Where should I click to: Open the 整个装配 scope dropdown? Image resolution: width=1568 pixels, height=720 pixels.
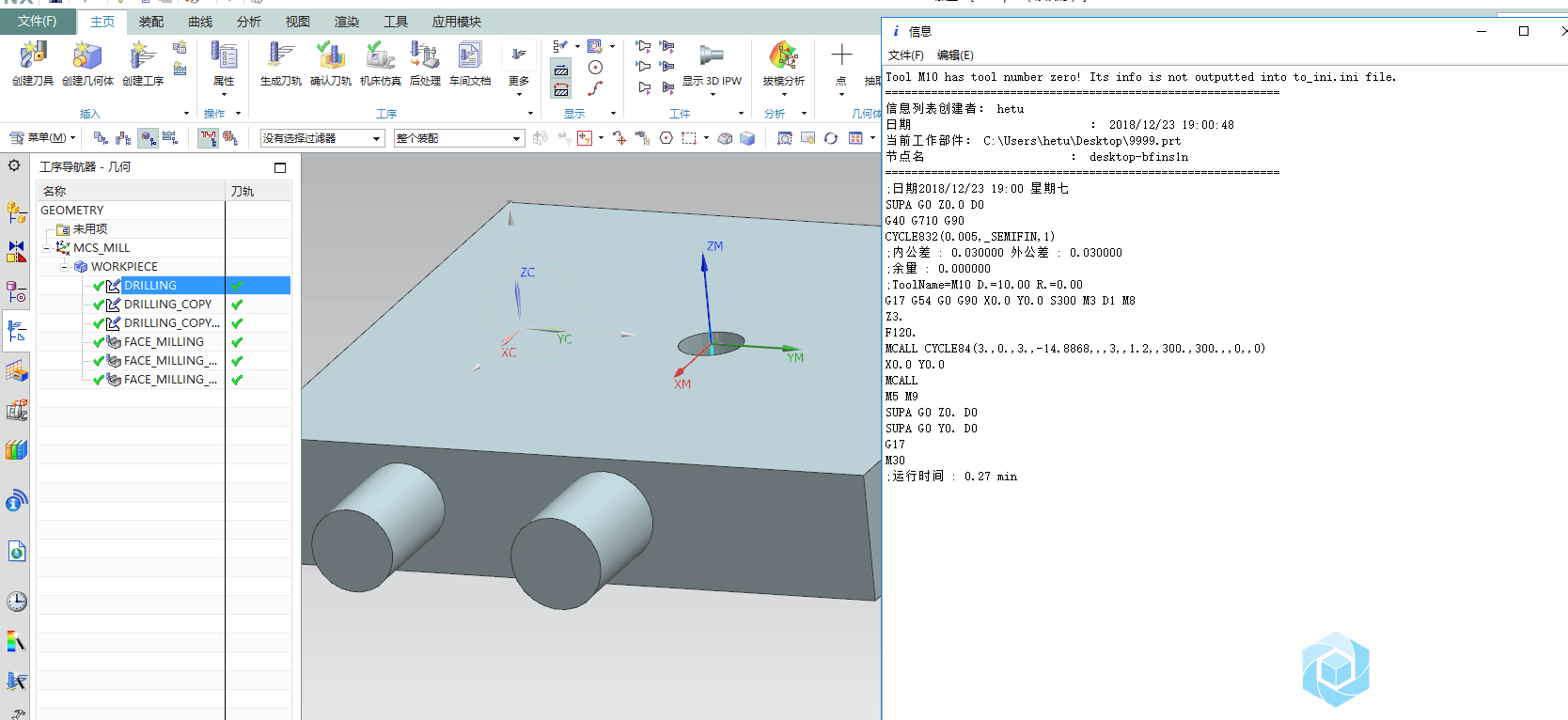click(459, 138)
